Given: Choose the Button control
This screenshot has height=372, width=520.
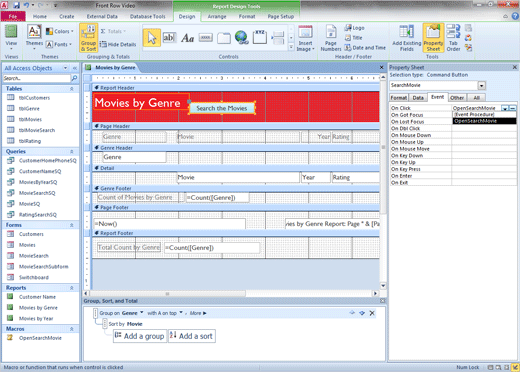Looking at the screenshot, I should click(x=206, y=38).
